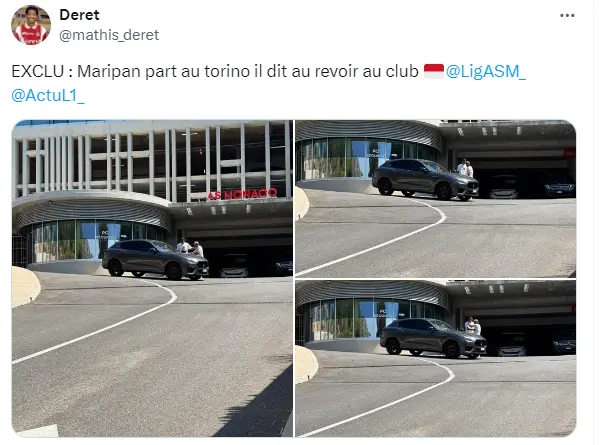Click the tweet text about Maripan and Torino
Screen dimensions: 600x445
coord(215,71)
